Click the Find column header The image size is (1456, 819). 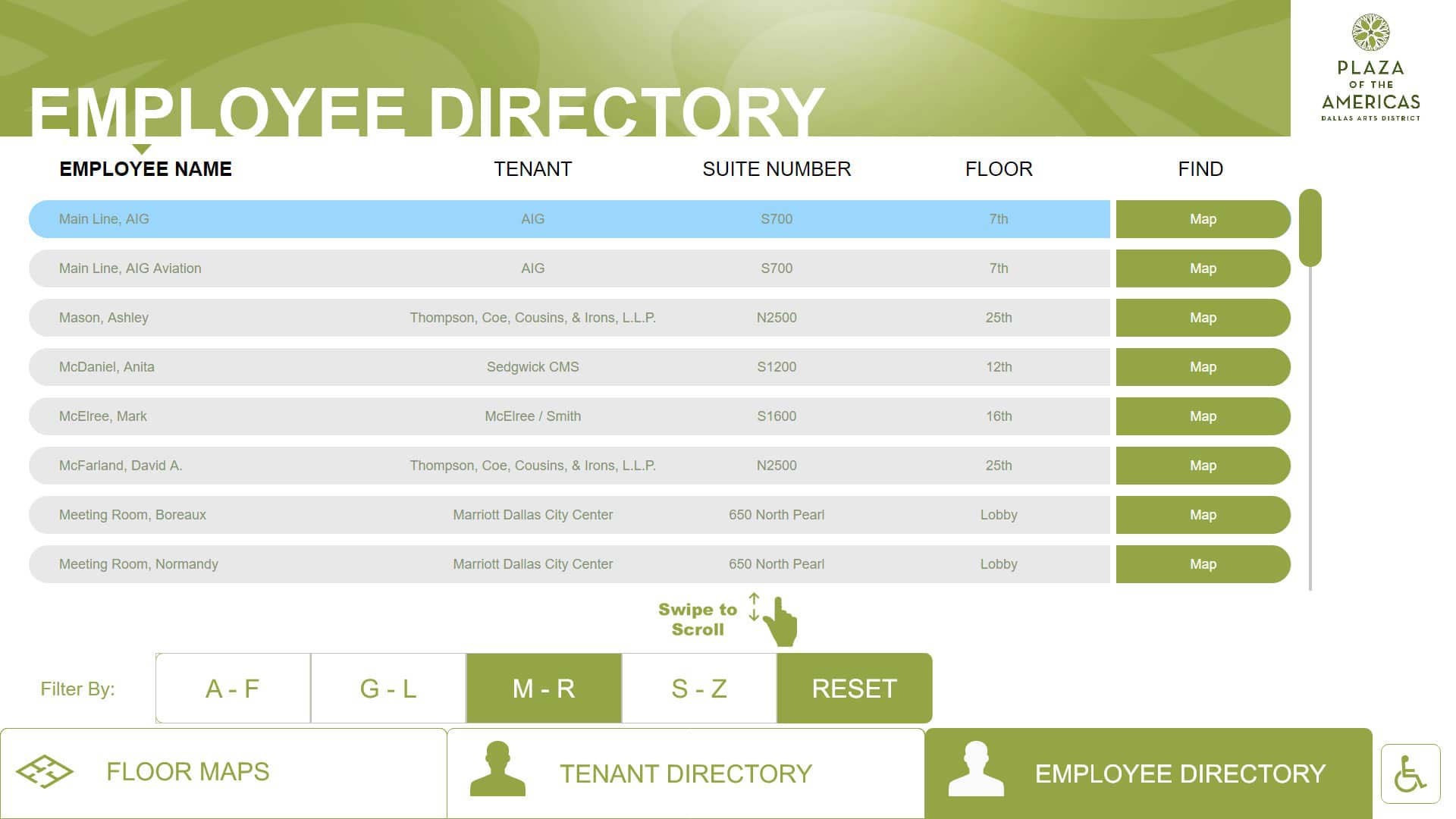tap(1200, 169)
